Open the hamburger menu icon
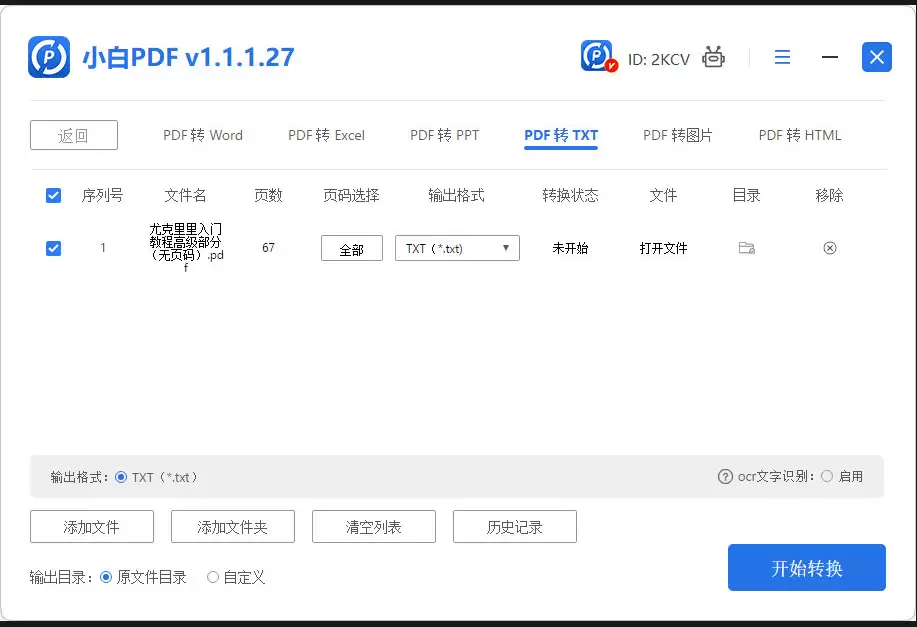917x627 pixels. (782, 57)
